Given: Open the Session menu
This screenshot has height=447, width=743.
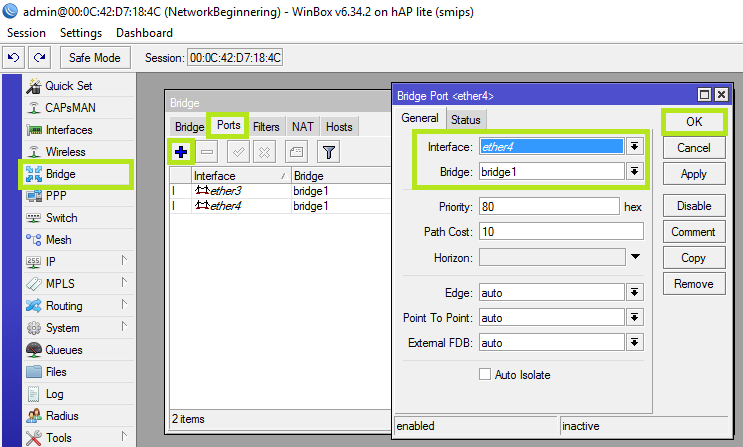Looking at the screenshot, I should pyautogui.click(x=27, y=33).
